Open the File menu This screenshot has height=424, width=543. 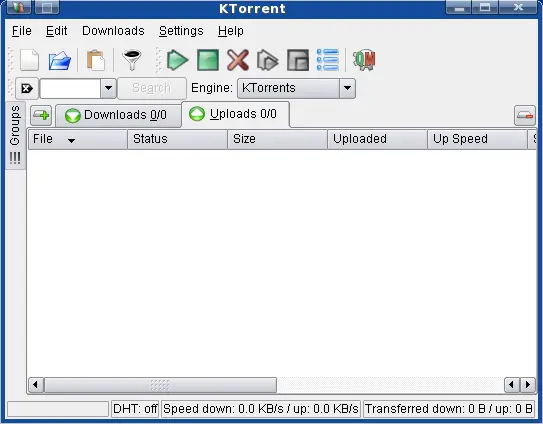pyautogui.click(x=21, y=31)
